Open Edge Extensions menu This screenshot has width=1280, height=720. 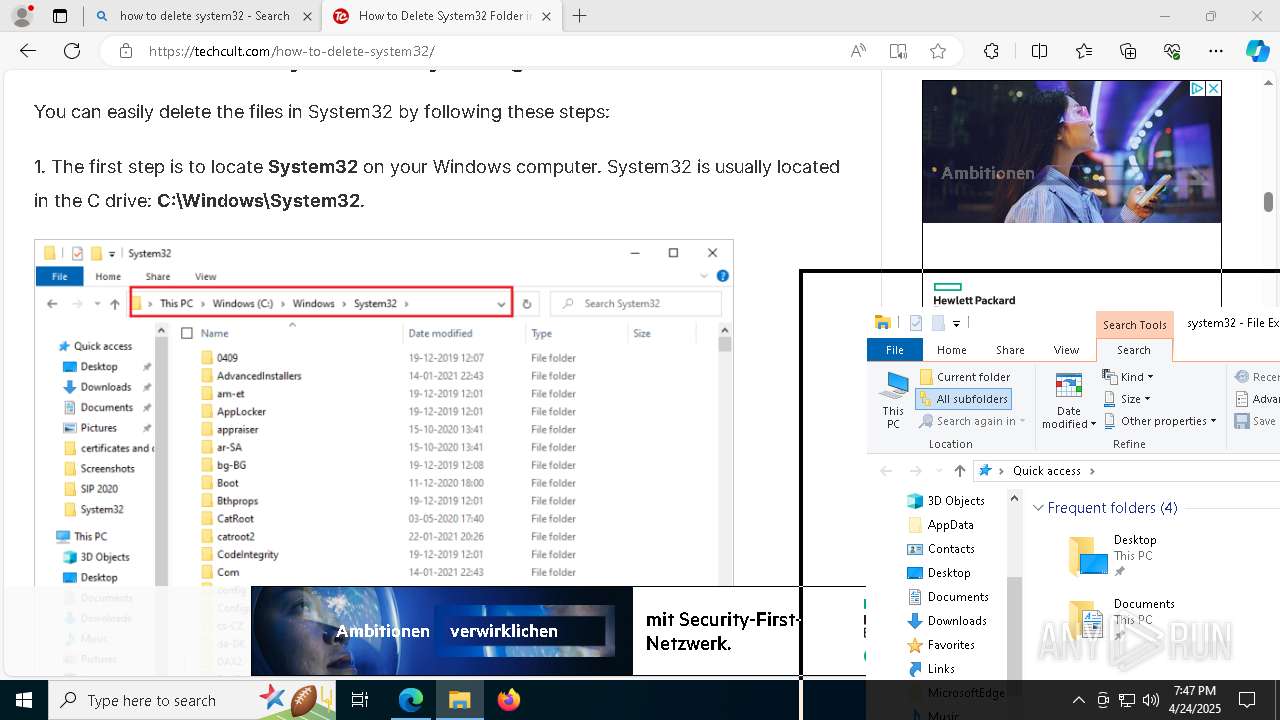[x=991, y=51]
